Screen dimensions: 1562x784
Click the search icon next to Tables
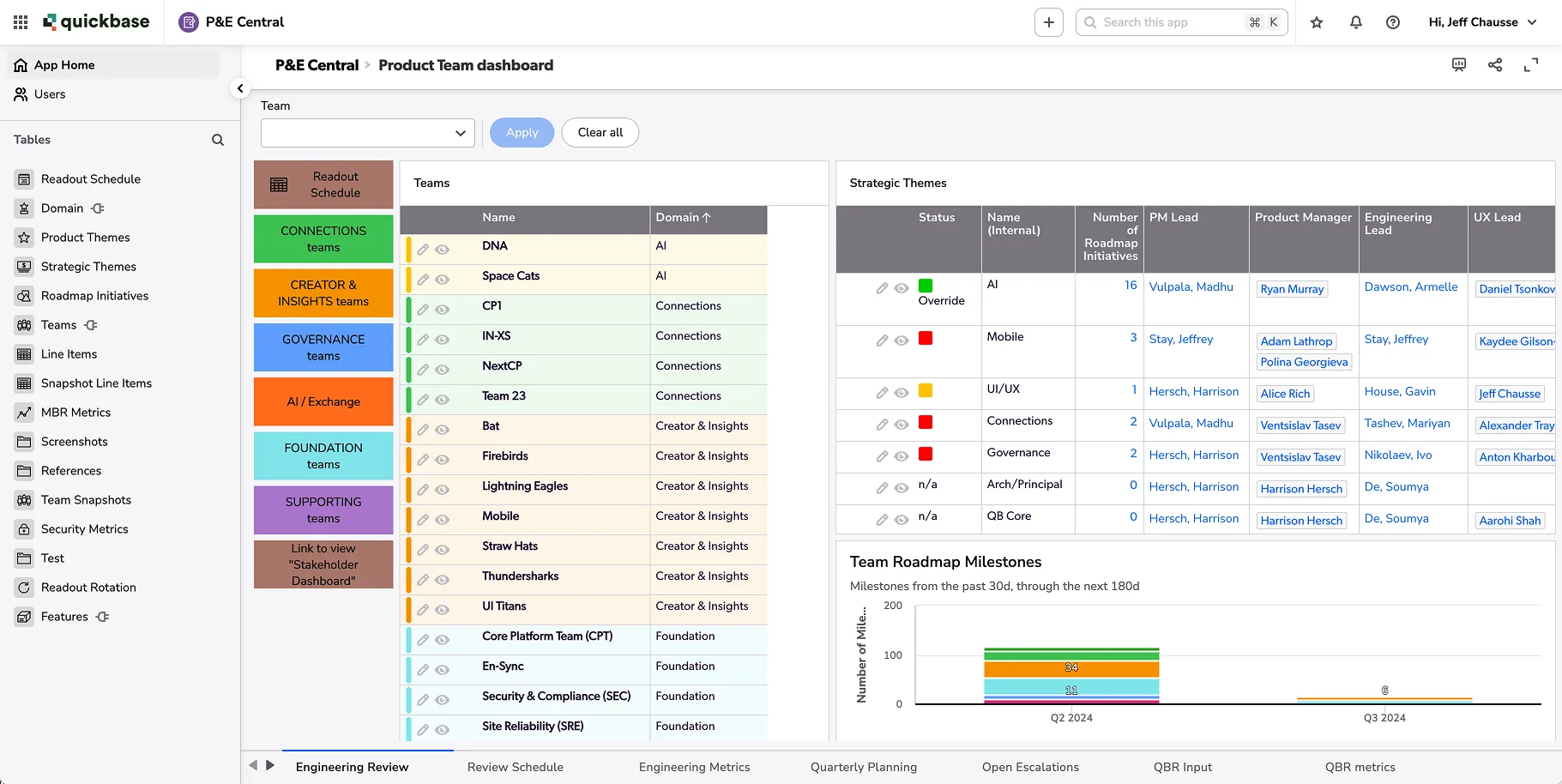(218, 140)
